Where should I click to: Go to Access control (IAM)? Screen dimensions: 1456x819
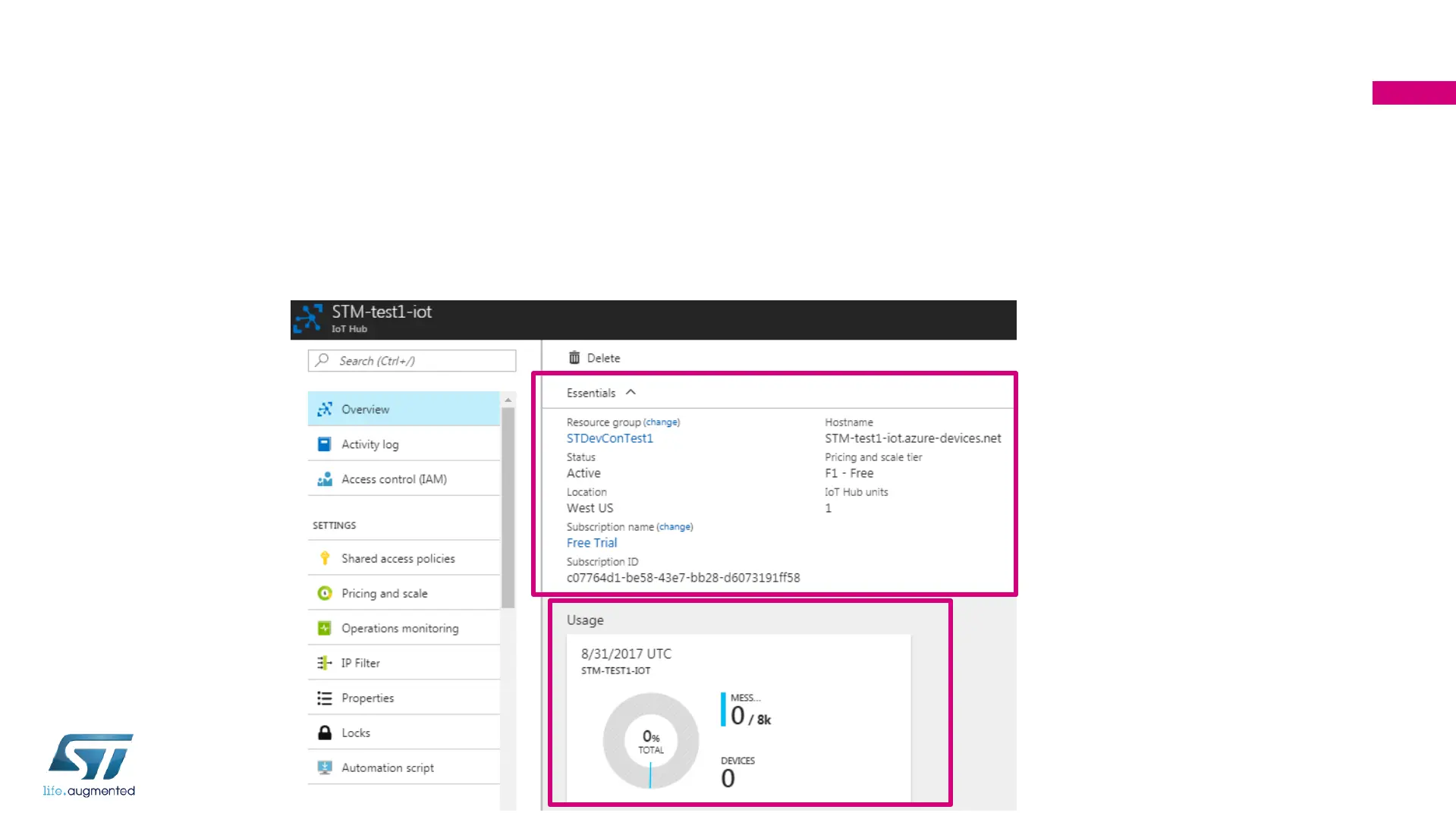click(x=404, y=479)
